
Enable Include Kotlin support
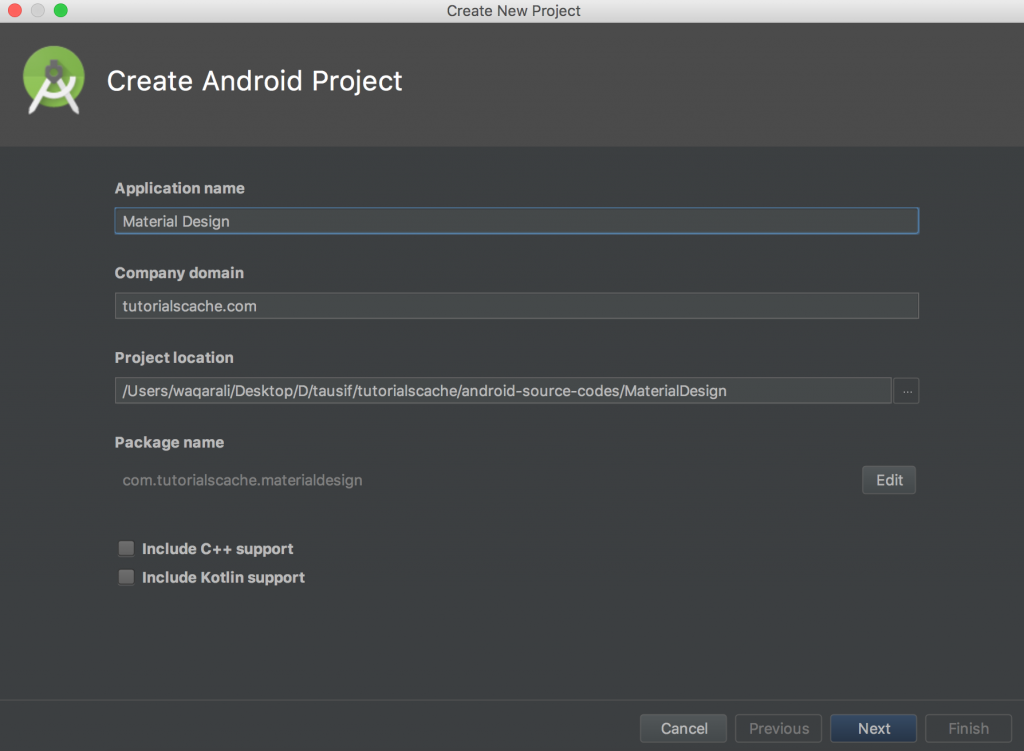point(126,577)
